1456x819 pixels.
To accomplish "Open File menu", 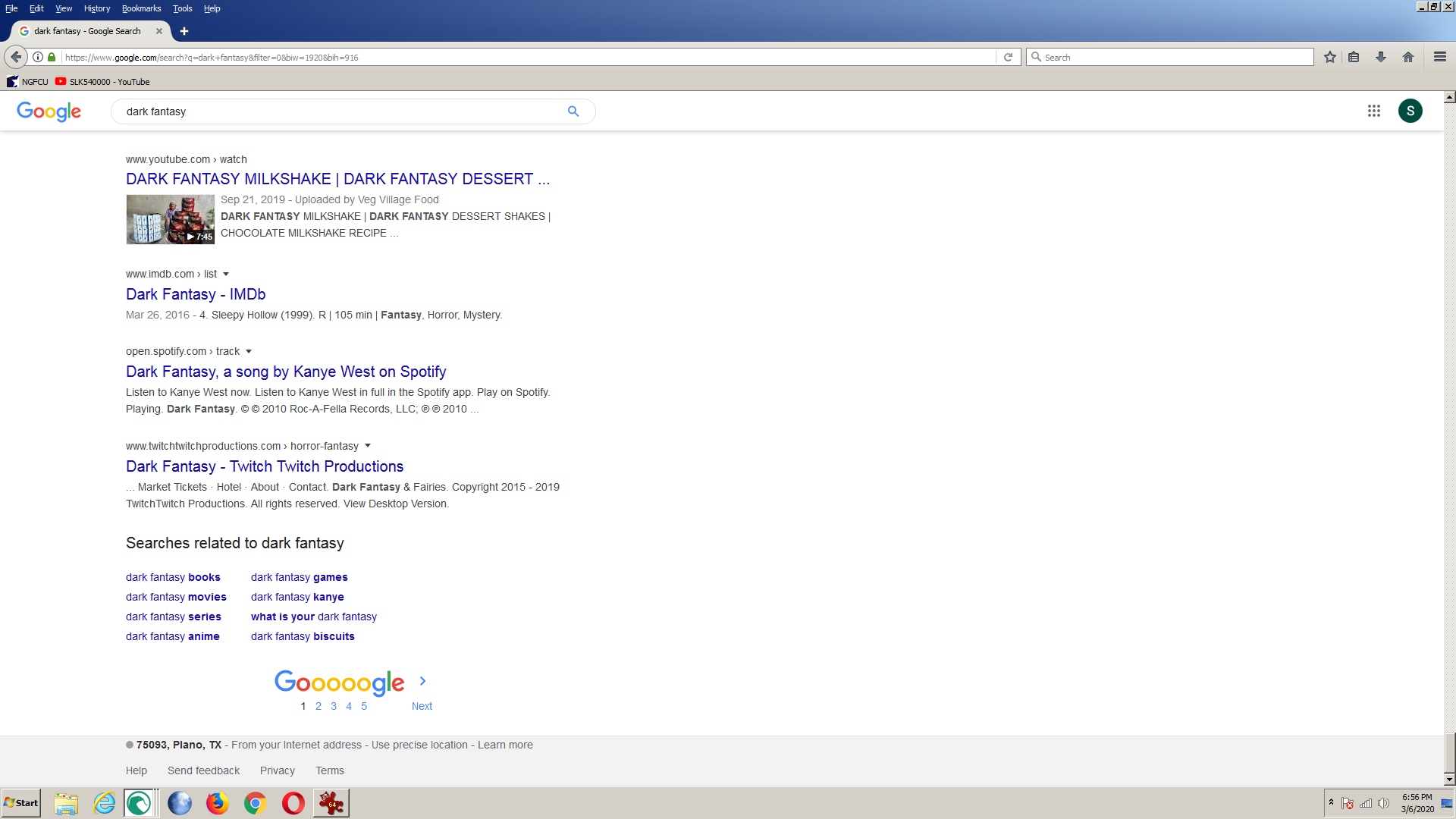I will (x=11, y=8).
